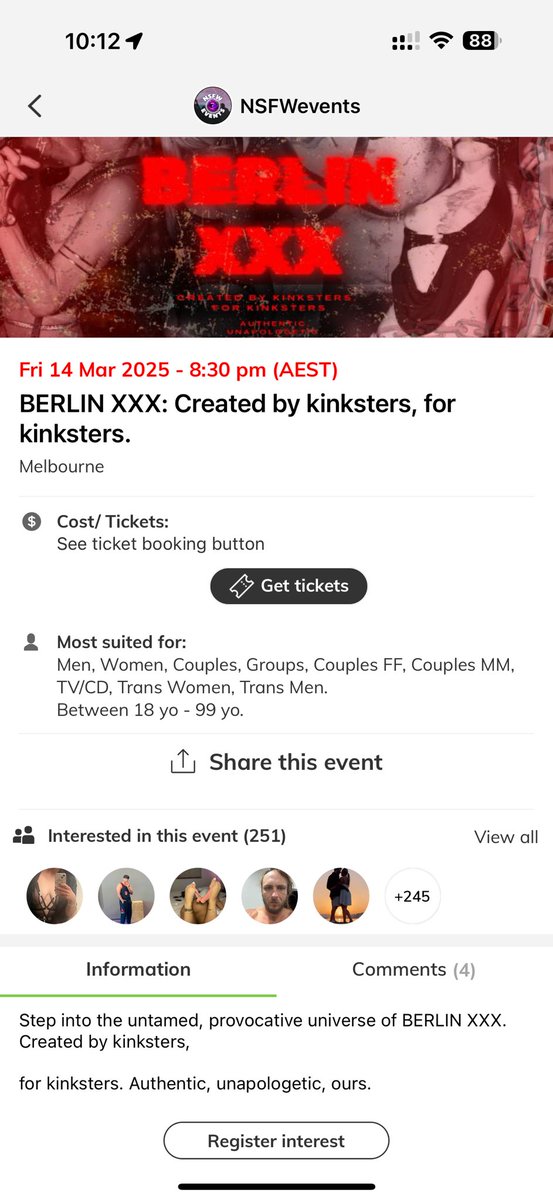Expand the +245 more attendees bubble
This screenshot has width=553, height=1200.
click(412, 896)
